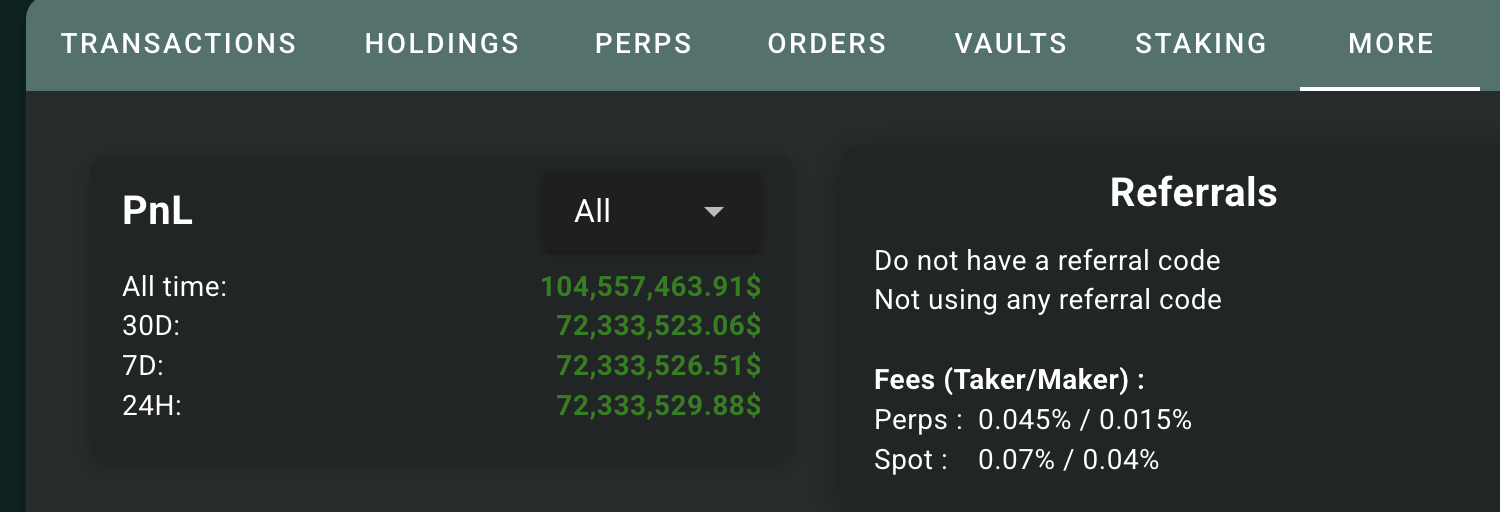Screen dimensions: 1500x512
Task: Select the Perps fee rate line
Action: pos(1033,420)
